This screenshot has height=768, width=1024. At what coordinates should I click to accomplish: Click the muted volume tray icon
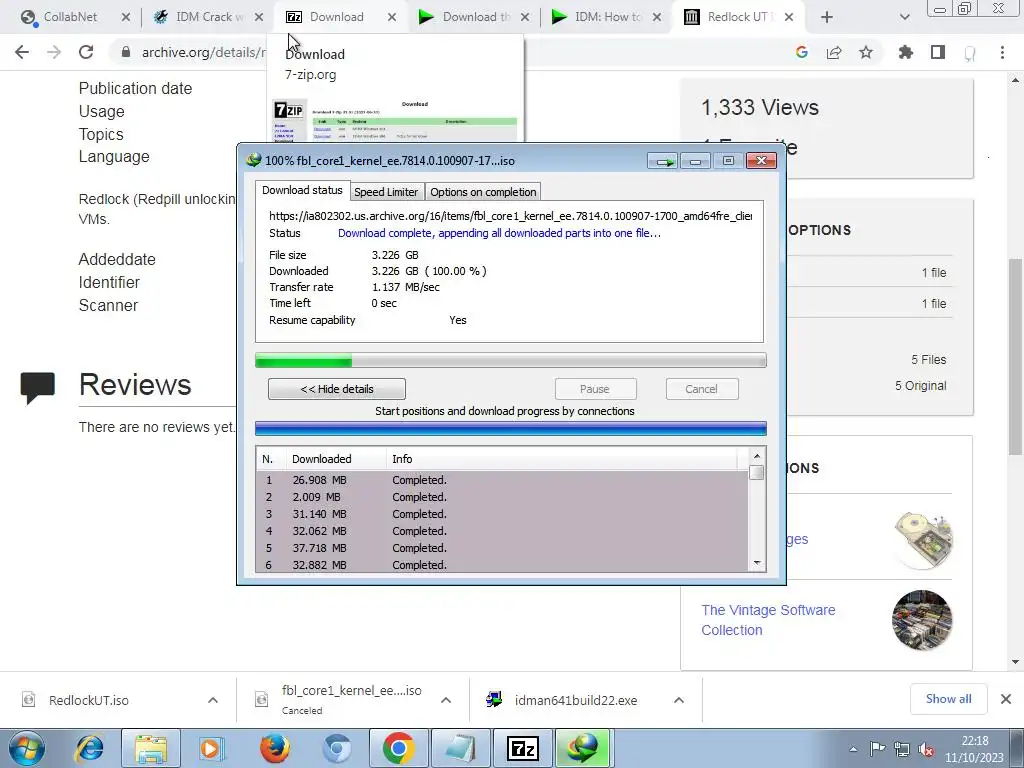(x=926, y=749)
